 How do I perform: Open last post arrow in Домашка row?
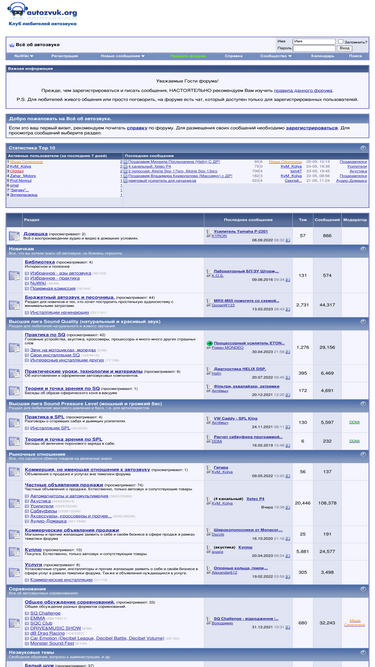[x=288, y=240]
